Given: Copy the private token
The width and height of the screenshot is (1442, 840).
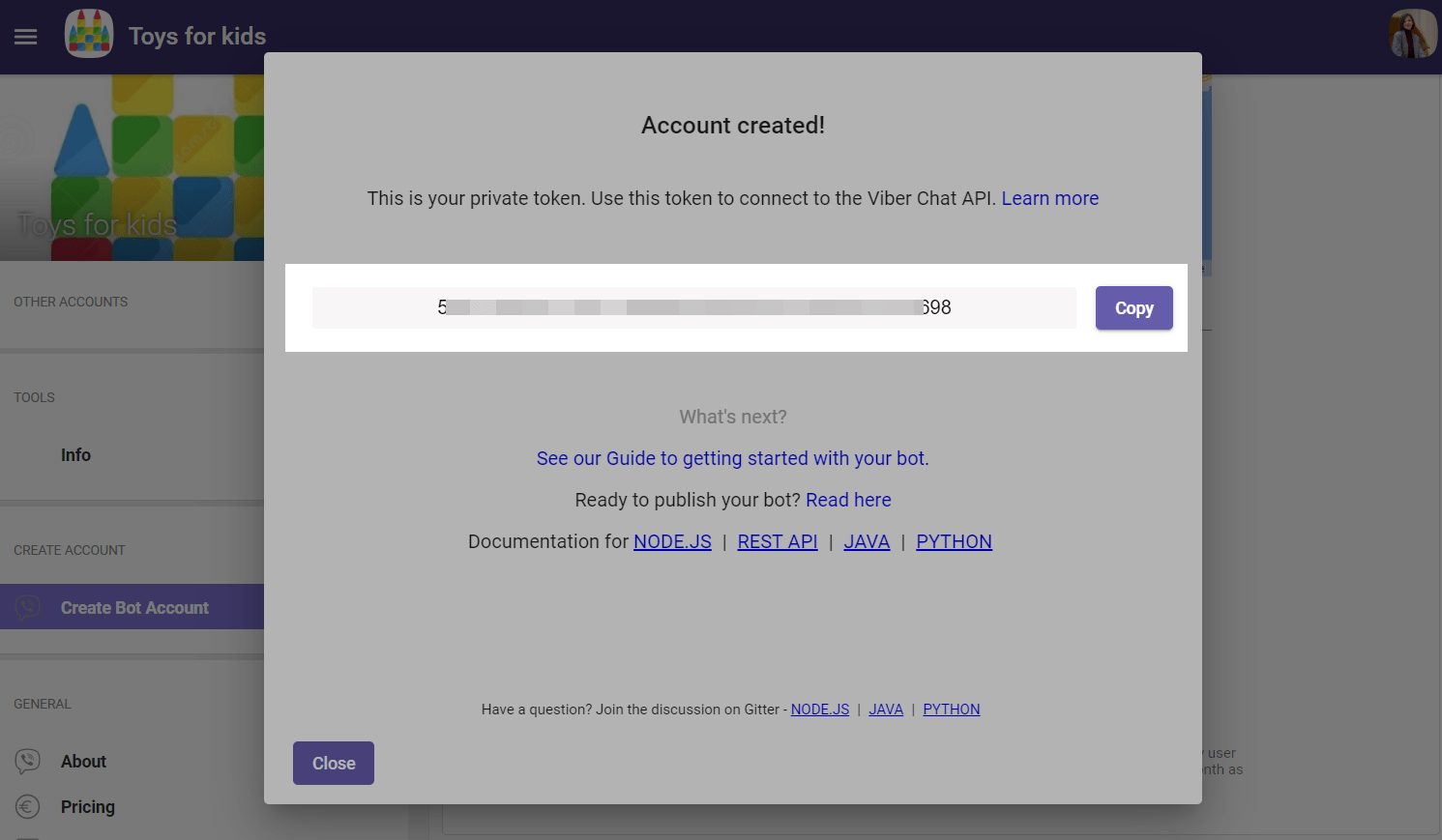Looking at the screenshot, I should tap(1133, 308).
